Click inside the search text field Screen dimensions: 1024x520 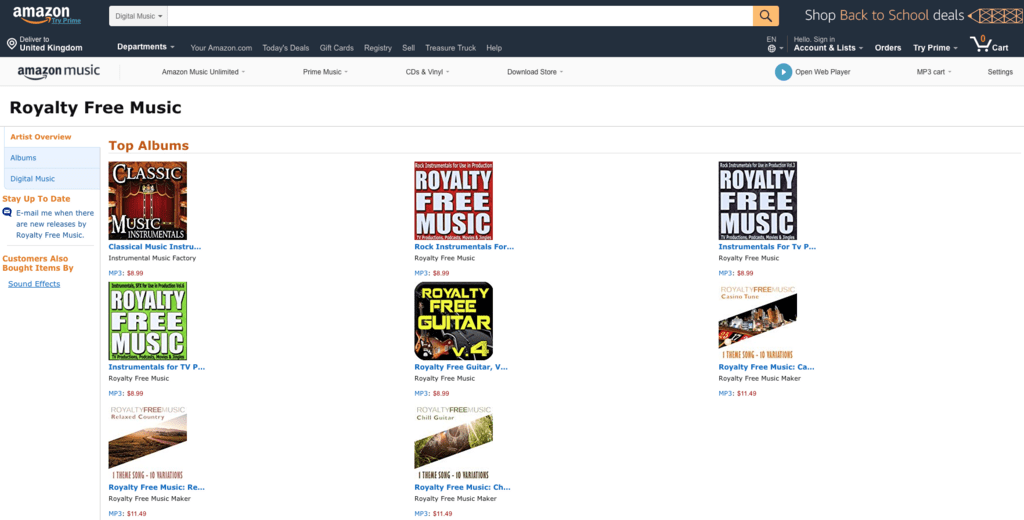(460, 16)
